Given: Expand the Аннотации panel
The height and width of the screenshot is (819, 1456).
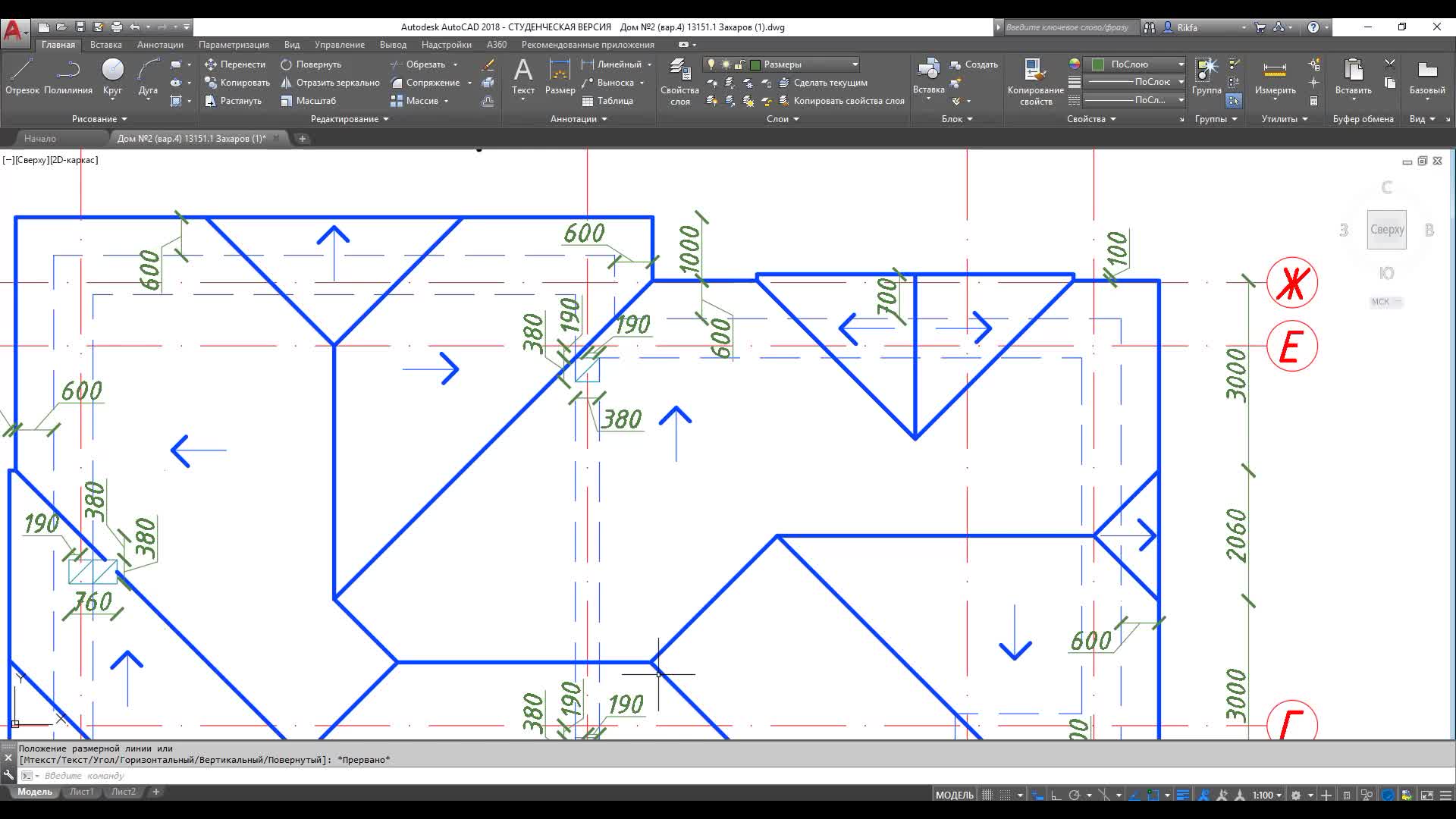Looking at the screenshot, I should pos(579,119).
